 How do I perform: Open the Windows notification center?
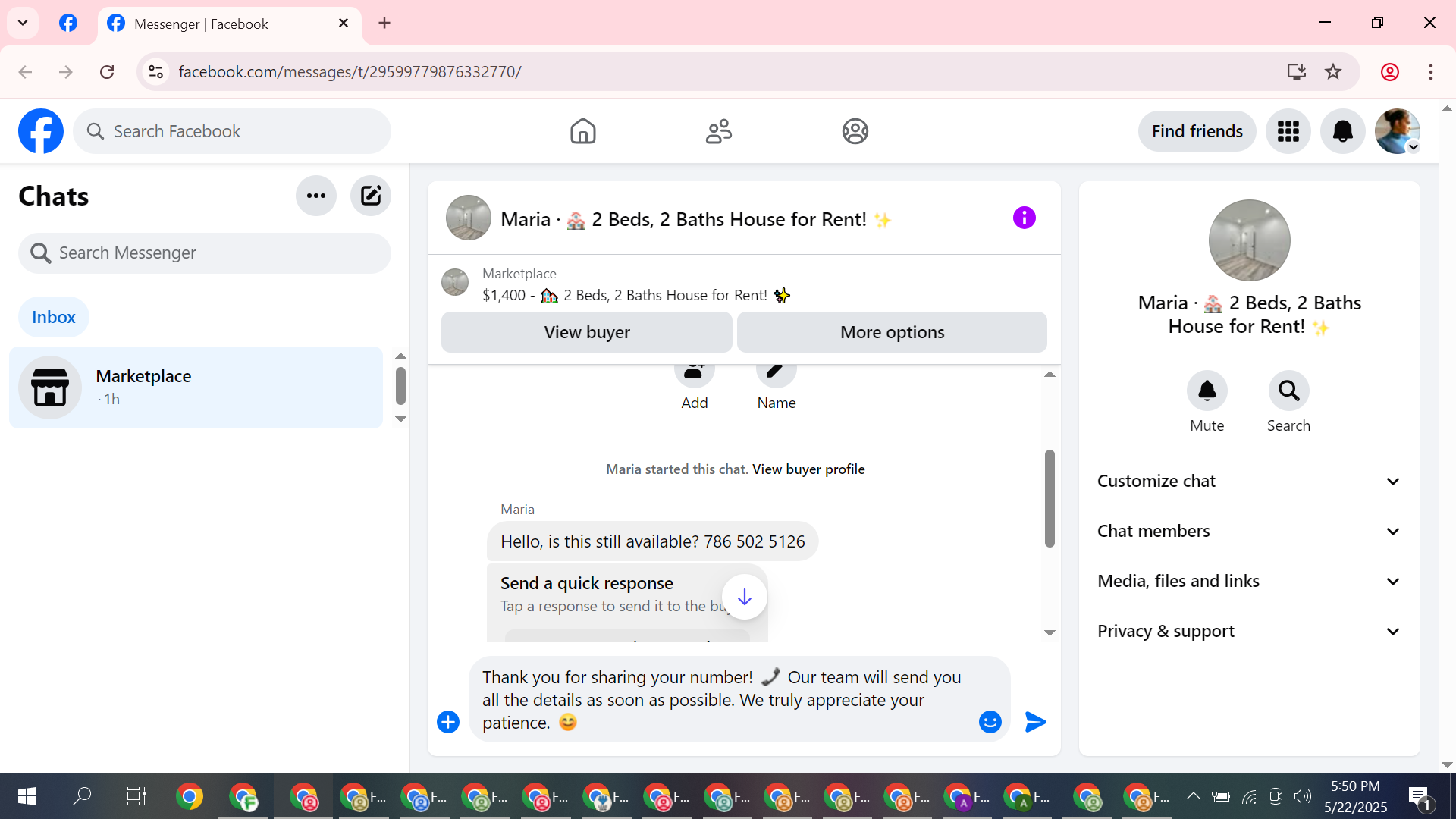[1420, 796]
